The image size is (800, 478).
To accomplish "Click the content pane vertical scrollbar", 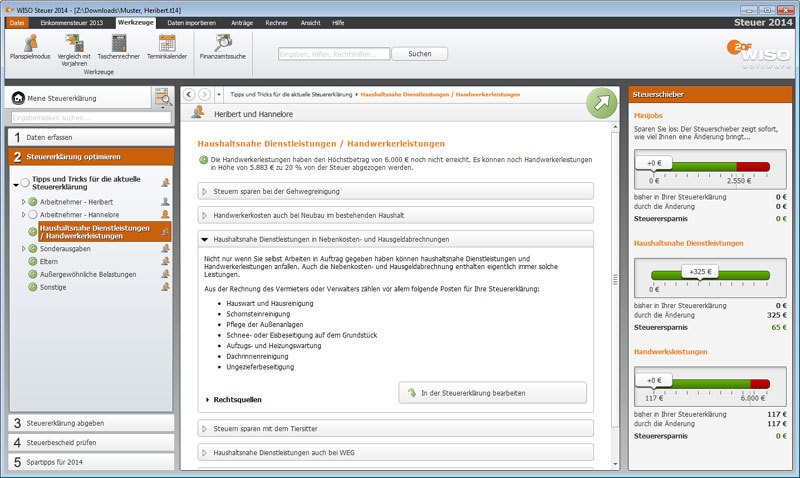I will point(615,280).
